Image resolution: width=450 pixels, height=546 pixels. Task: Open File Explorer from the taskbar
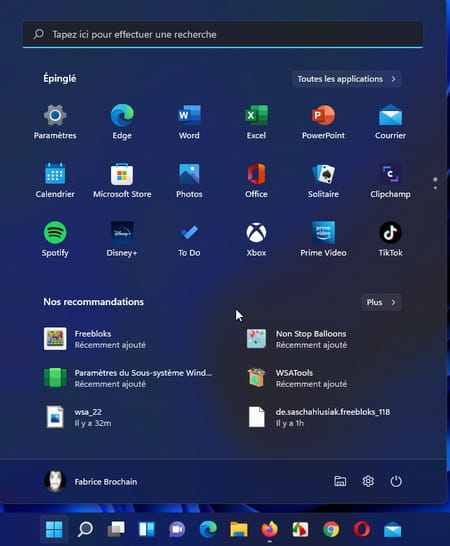pyautogui.click(x=239, y=529)
